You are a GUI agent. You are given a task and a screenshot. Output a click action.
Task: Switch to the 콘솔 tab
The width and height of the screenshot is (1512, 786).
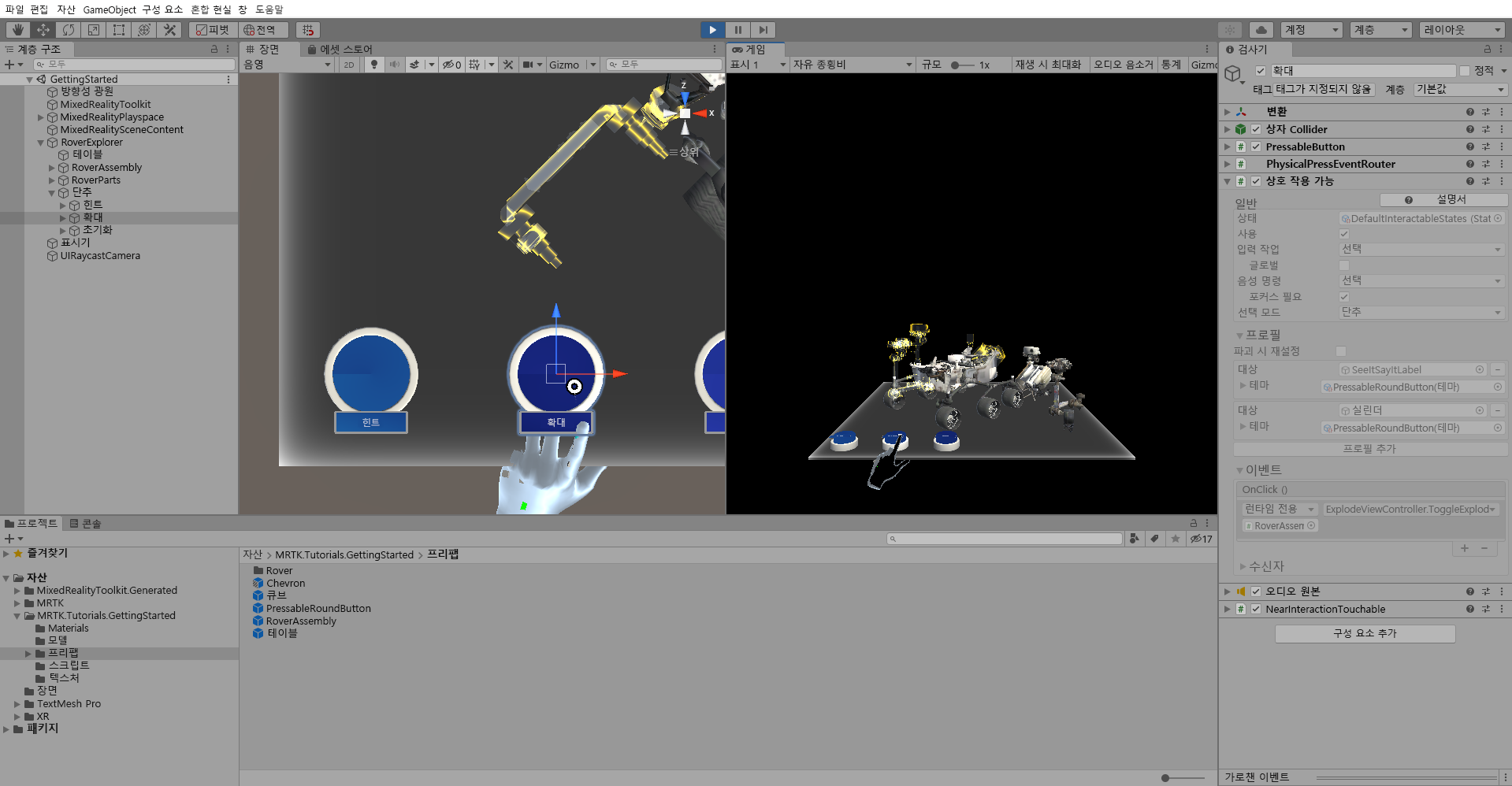[x=85, y=523]
